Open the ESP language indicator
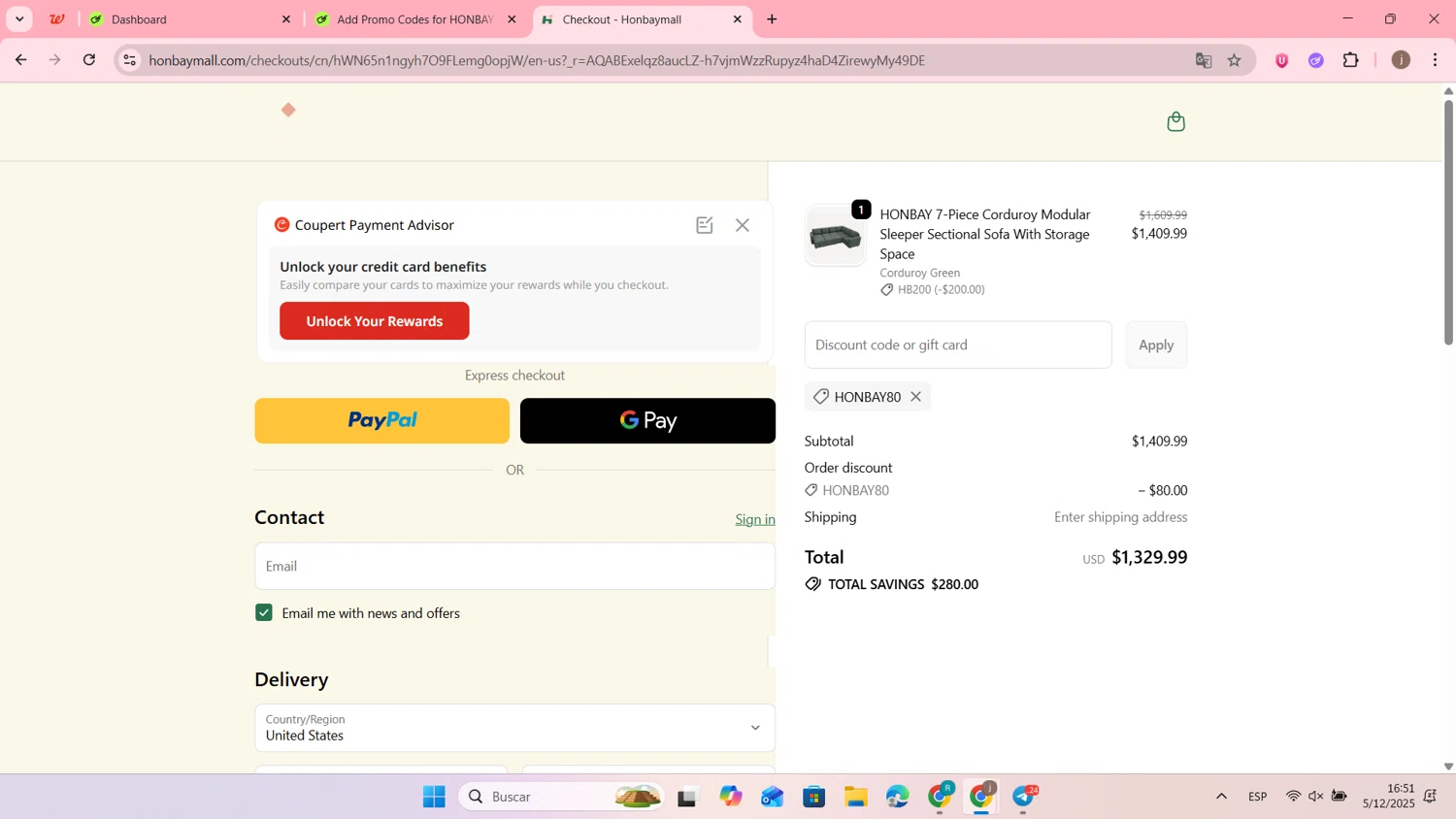Image resolution: width=1456 pixels, height=819 pixels. point(1258,797)
